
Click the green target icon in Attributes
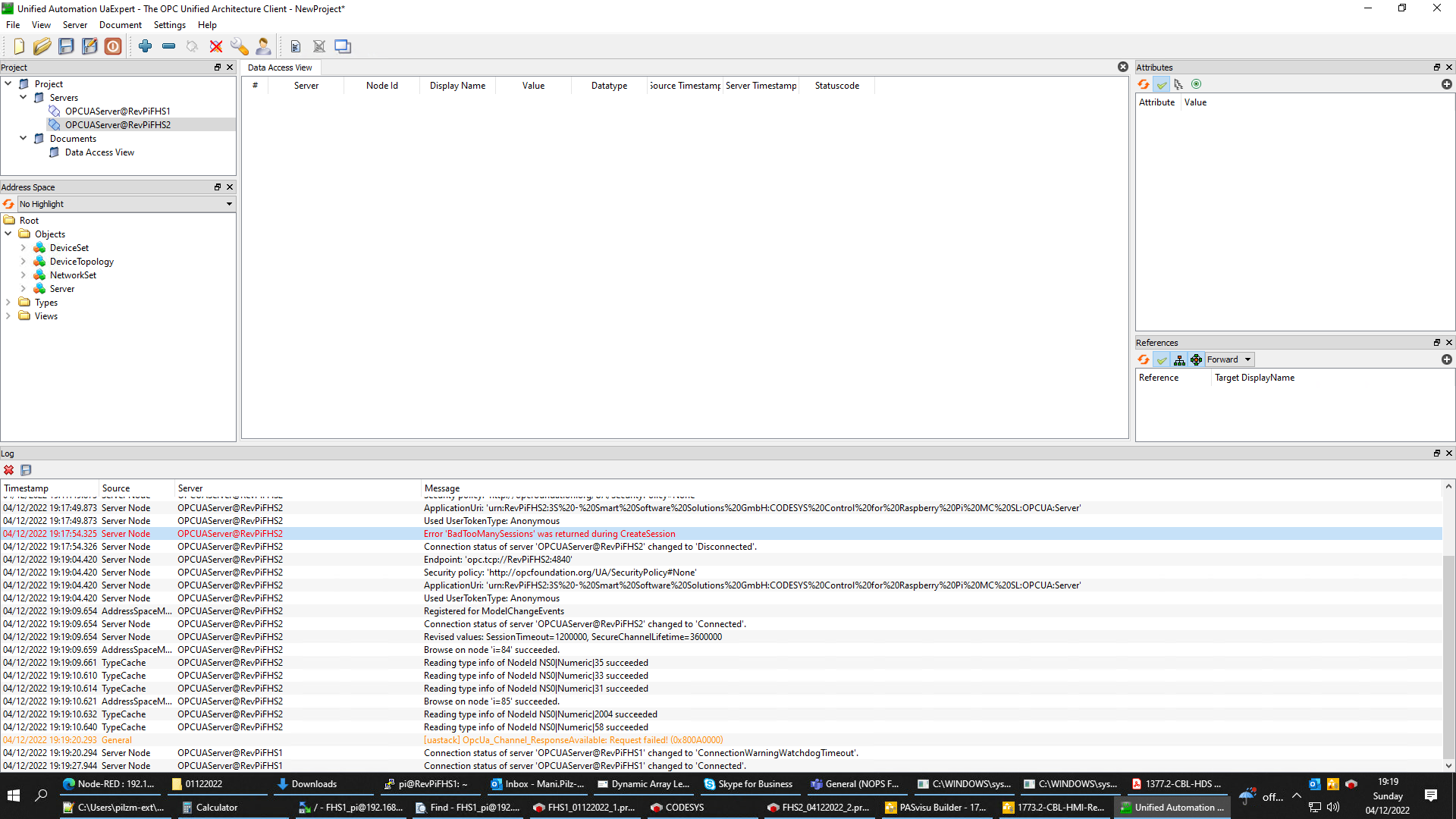[1197, 84]
